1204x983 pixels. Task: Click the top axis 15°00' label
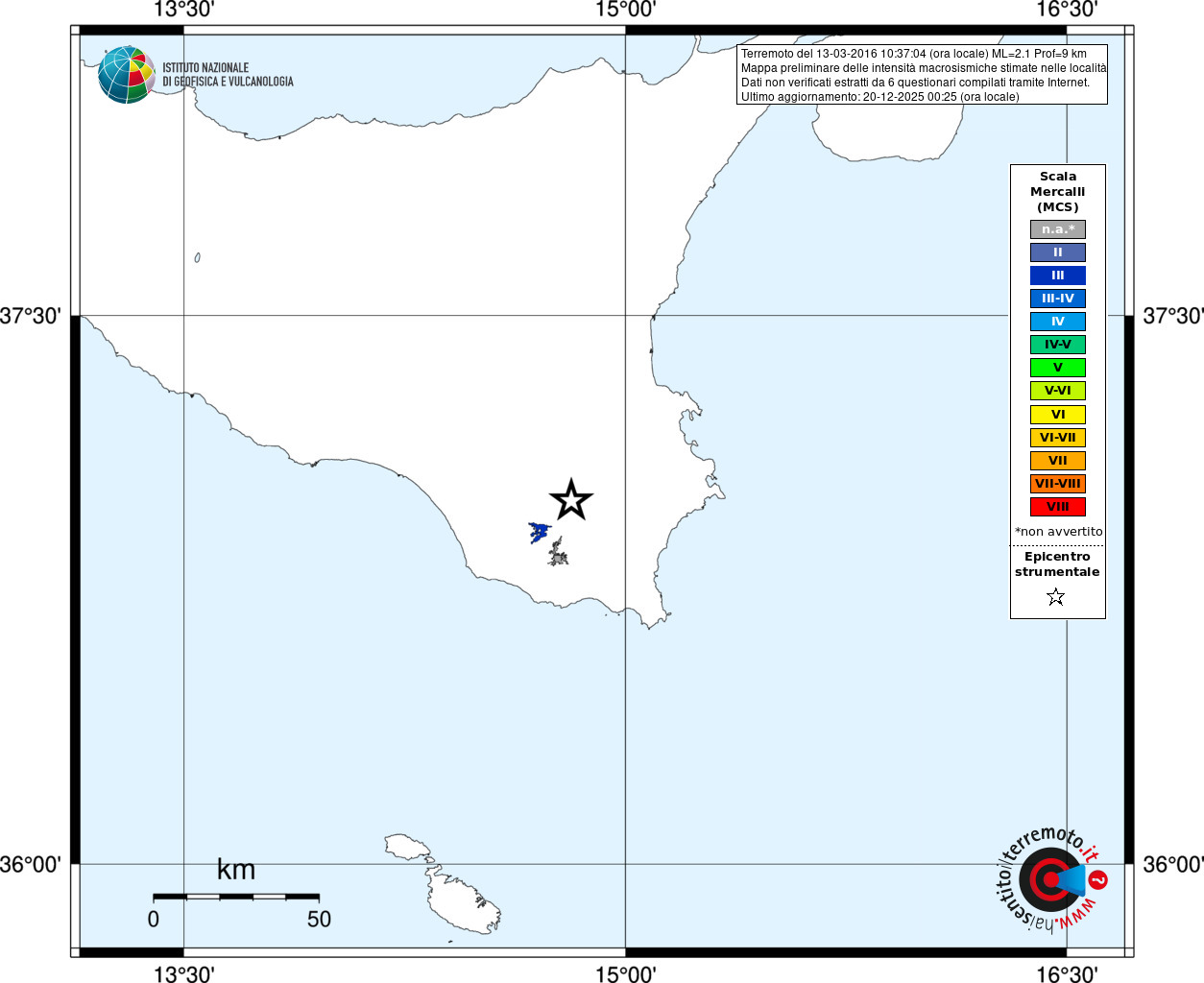click(x=625, y=10)
